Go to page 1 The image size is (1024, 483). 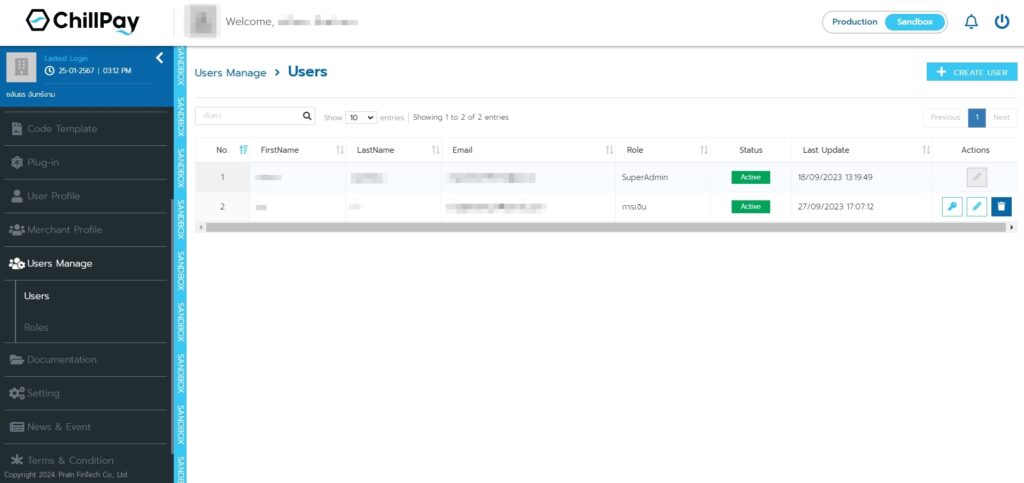977,117
